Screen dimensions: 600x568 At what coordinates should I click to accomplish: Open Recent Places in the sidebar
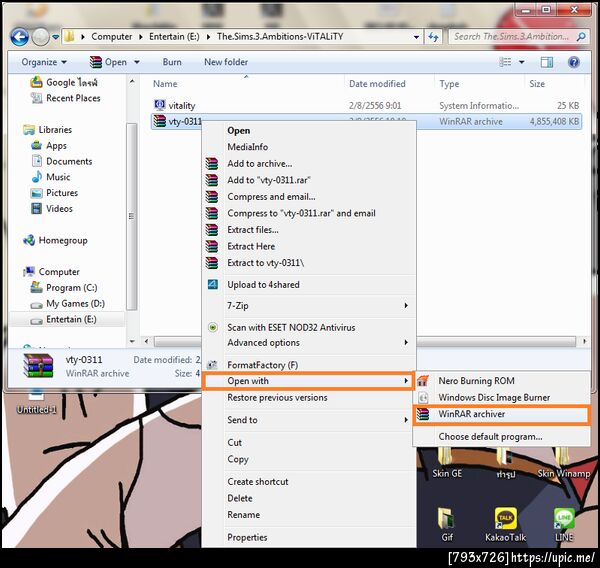[65, 98]
